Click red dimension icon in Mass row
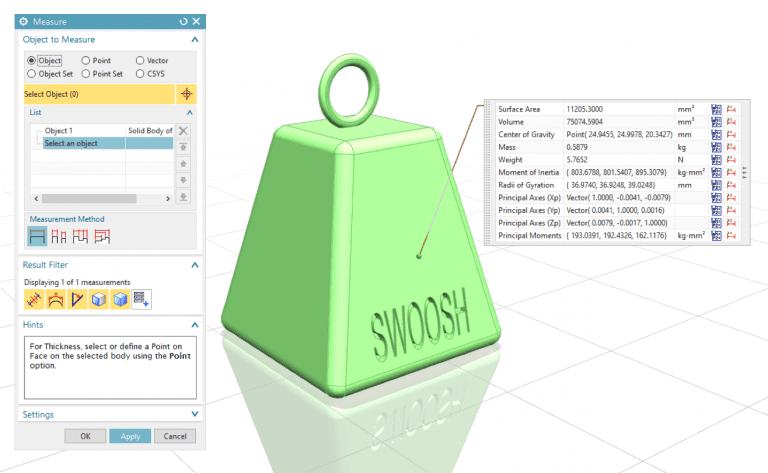Viewport: 768px width, 473px height. pos(731,147)
